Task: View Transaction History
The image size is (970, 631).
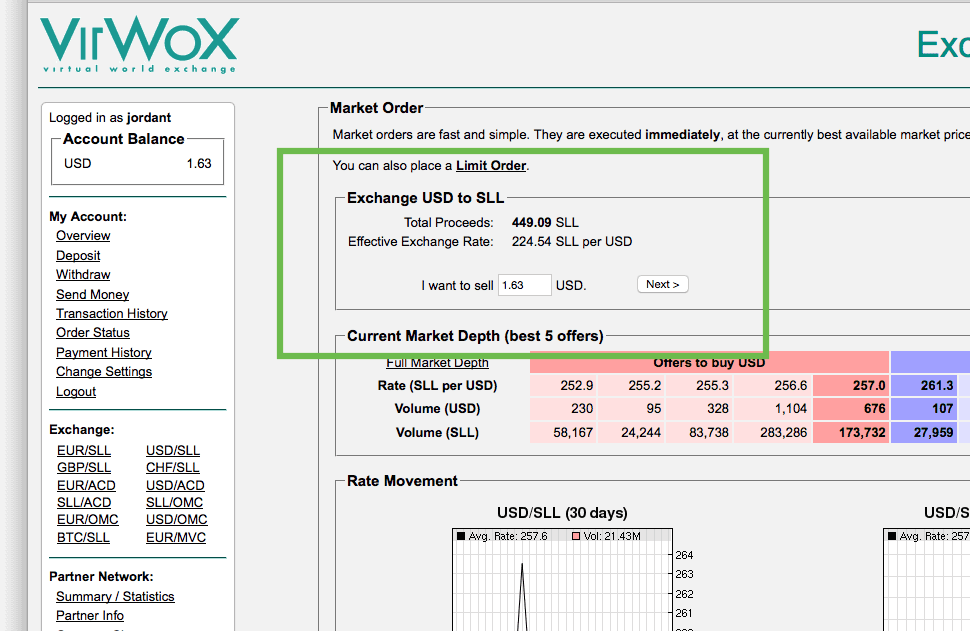Action: point(111,314)
